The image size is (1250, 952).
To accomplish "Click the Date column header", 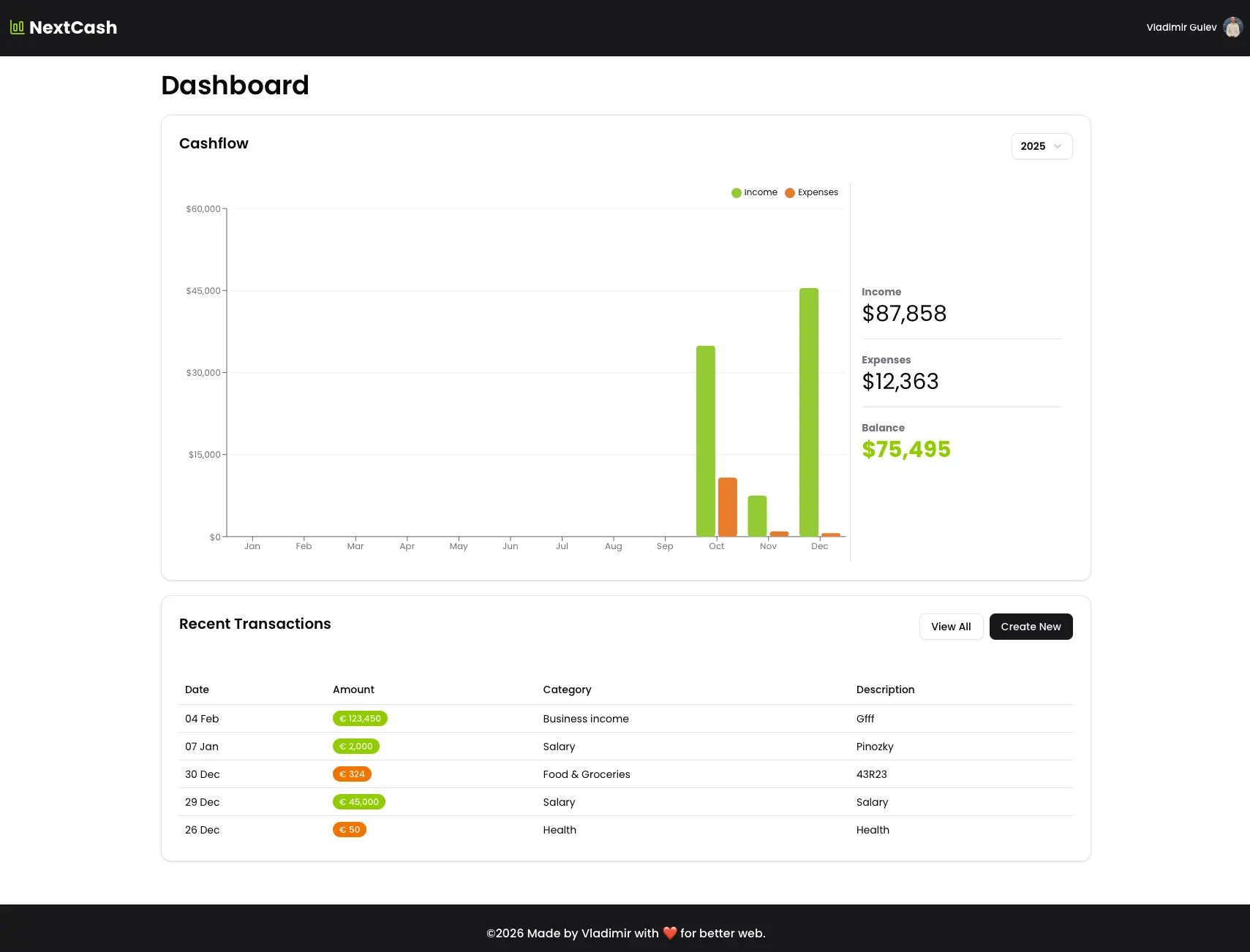I will [197, 690].
